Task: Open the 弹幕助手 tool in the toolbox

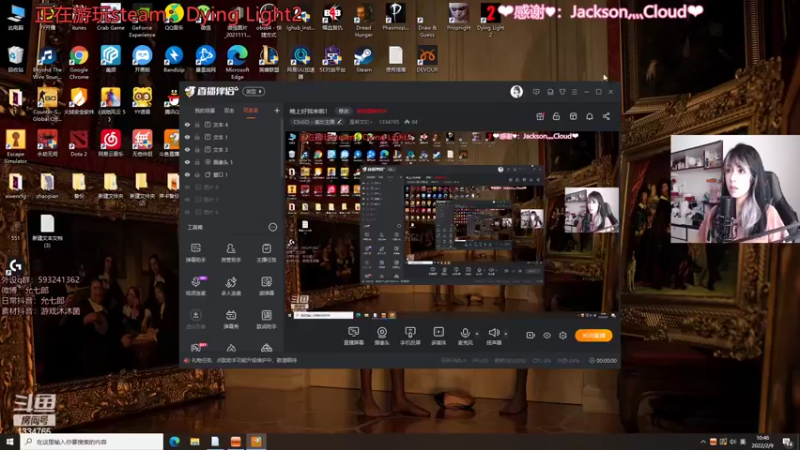Action: coord(195,252)
